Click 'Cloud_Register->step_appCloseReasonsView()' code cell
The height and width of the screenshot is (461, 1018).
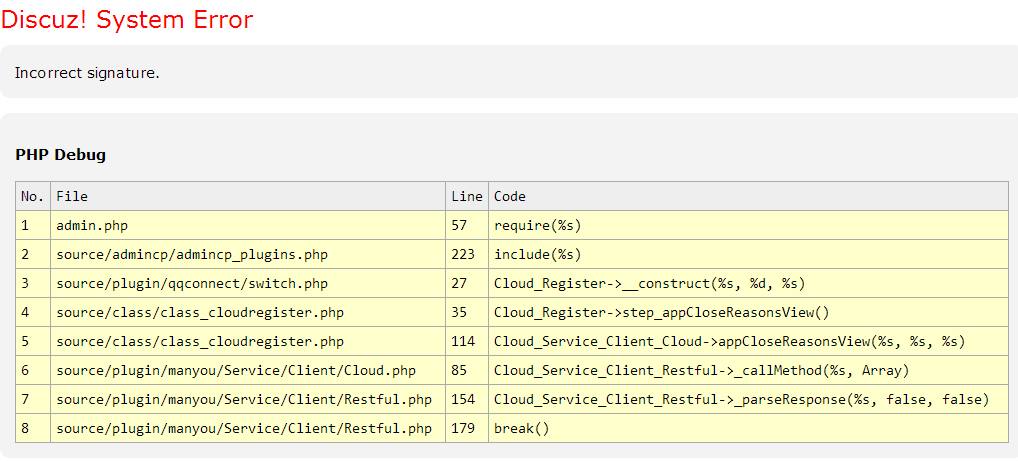click(x=748, y=312)
